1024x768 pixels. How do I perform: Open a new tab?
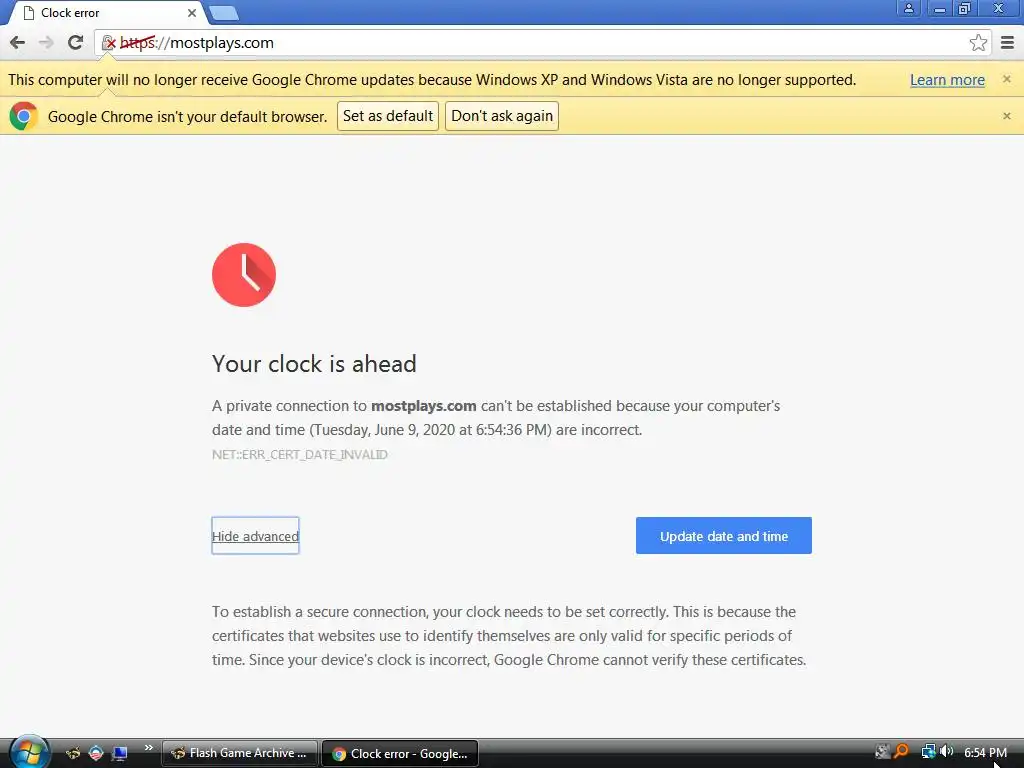[x=225, y=13]
